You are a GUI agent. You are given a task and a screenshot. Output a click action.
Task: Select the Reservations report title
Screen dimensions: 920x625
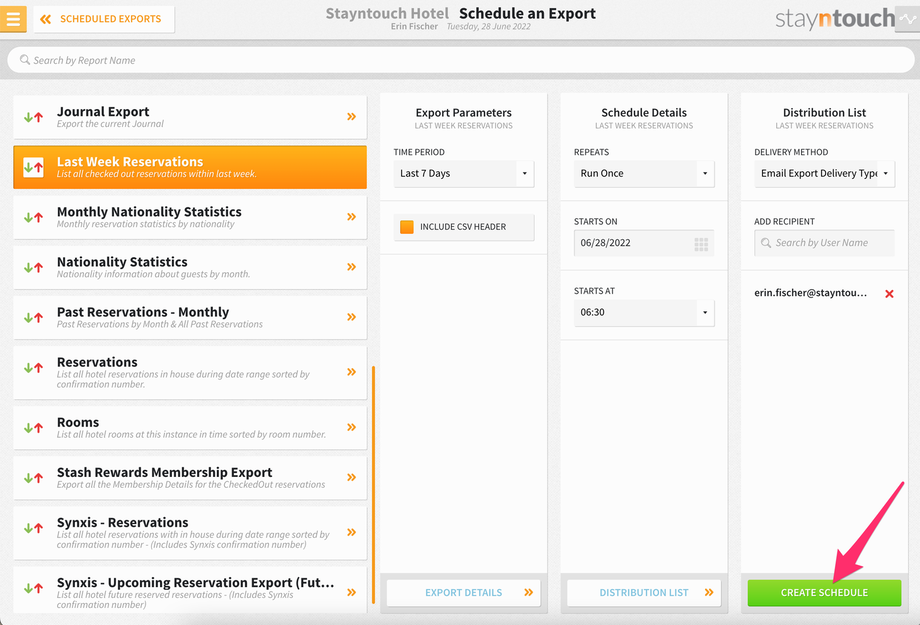pos(97,362)
